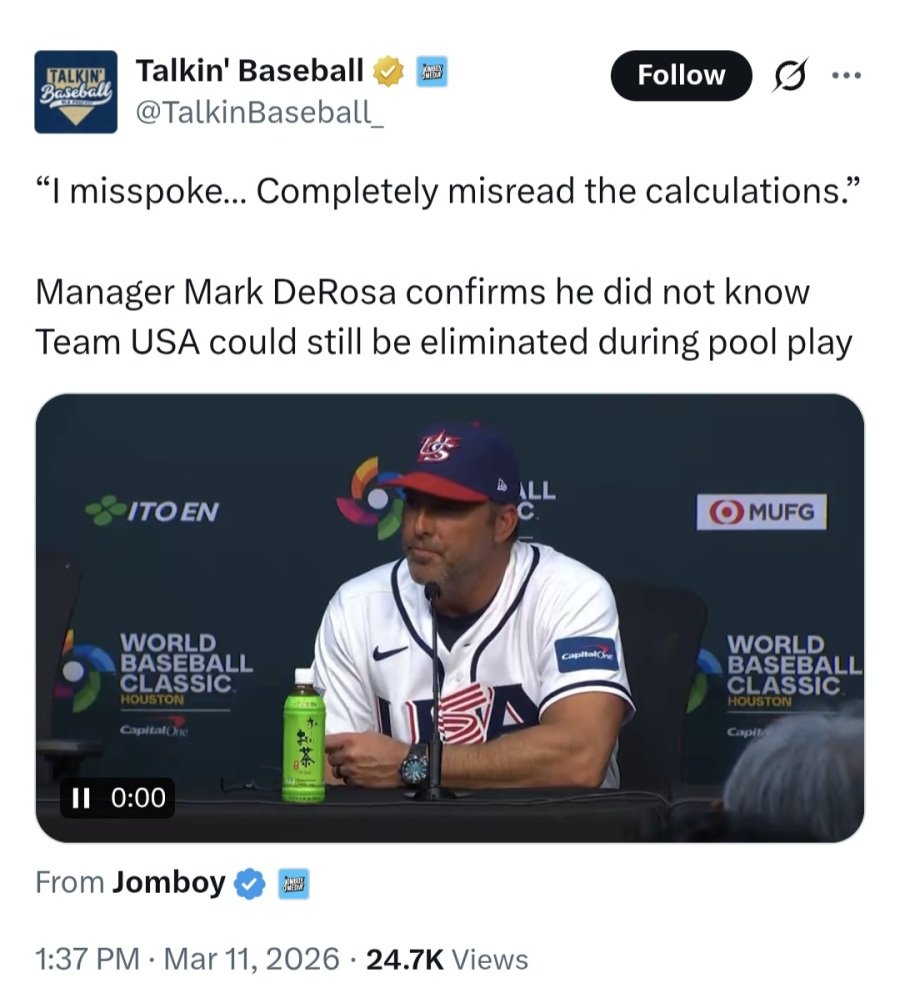
Task: Open the Jomboy source link
Action: [168, 883]
